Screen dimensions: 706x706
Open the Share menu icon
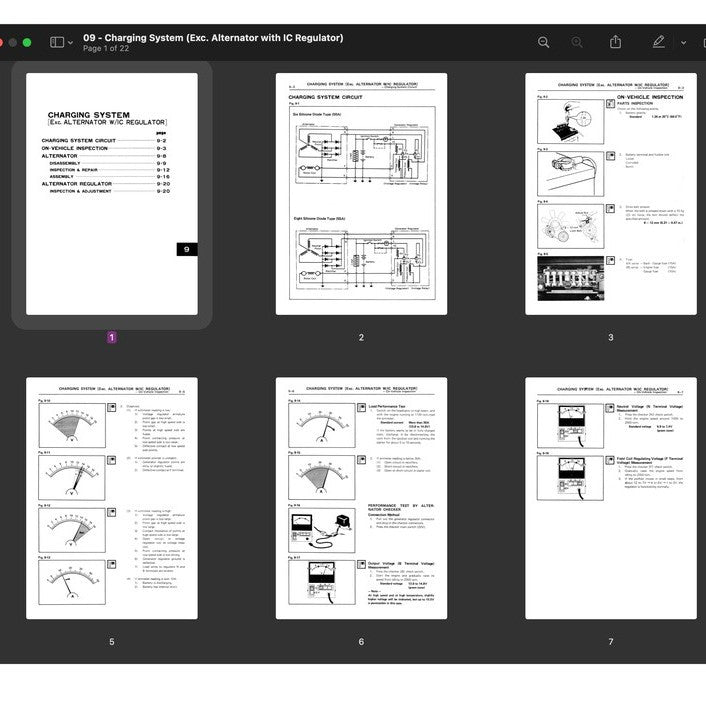coord(616,42)
